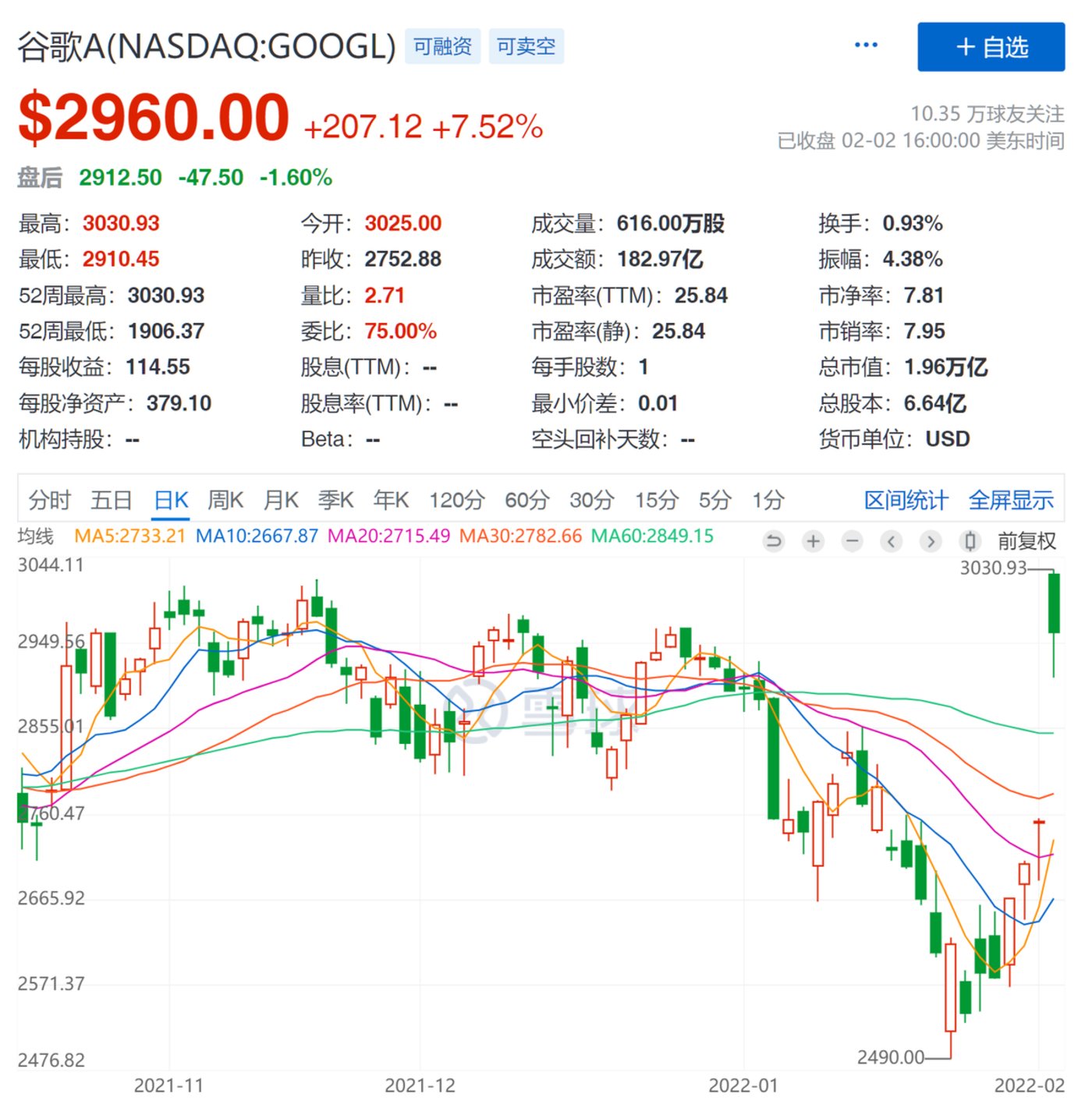Toggle the MA5 moving average label
The height and width of the screenshot is (1104, 1092).
129,536
